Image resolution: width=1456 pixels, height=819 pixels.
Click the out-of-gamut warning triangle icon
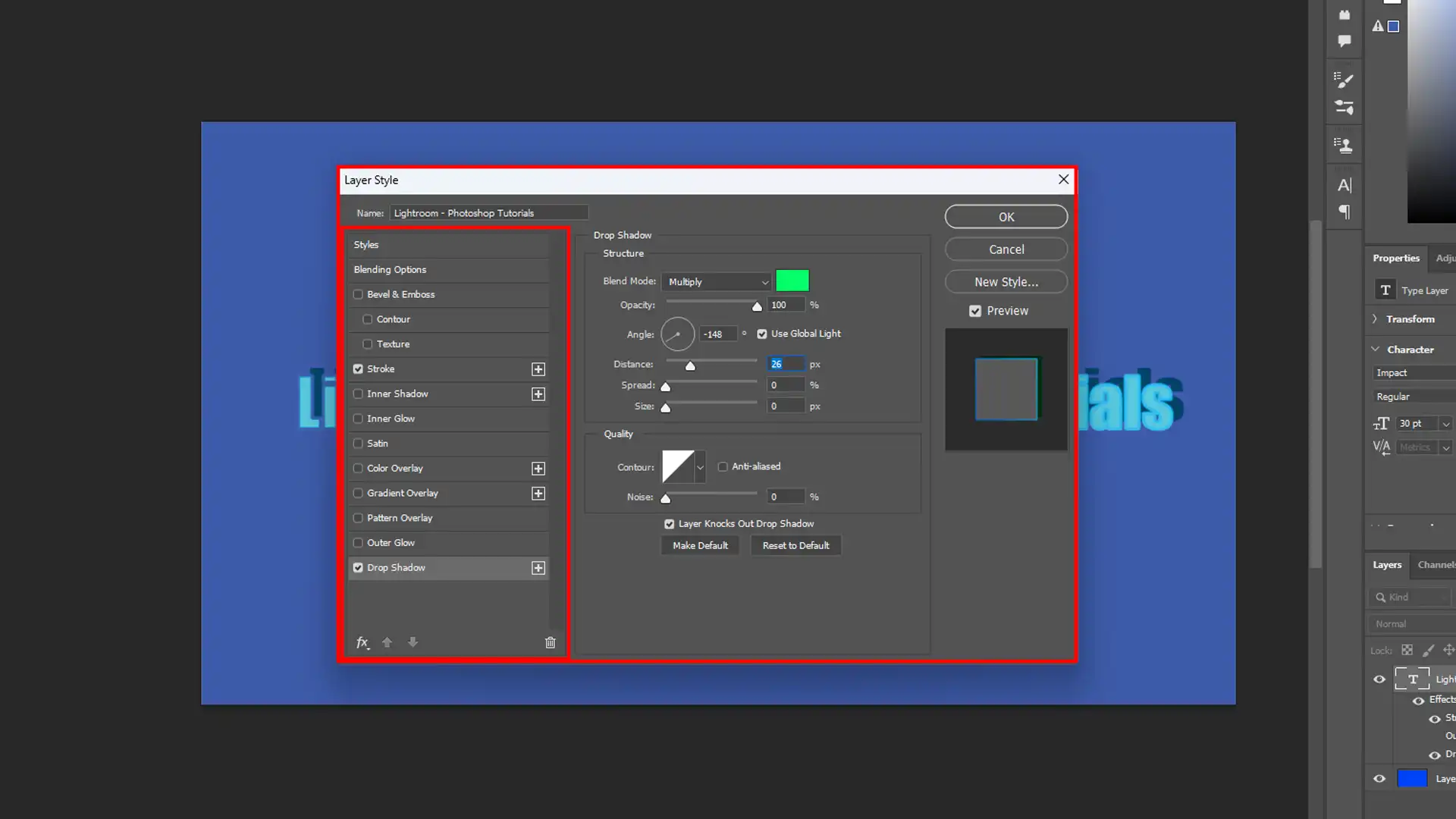[1378, 26]
